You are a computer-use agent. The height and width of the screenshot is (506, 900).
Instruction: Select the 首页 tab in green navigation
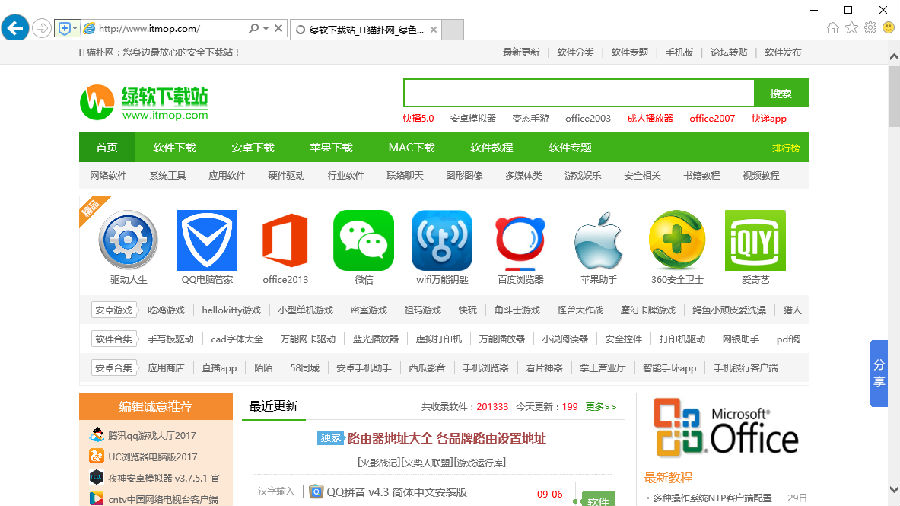107,147
